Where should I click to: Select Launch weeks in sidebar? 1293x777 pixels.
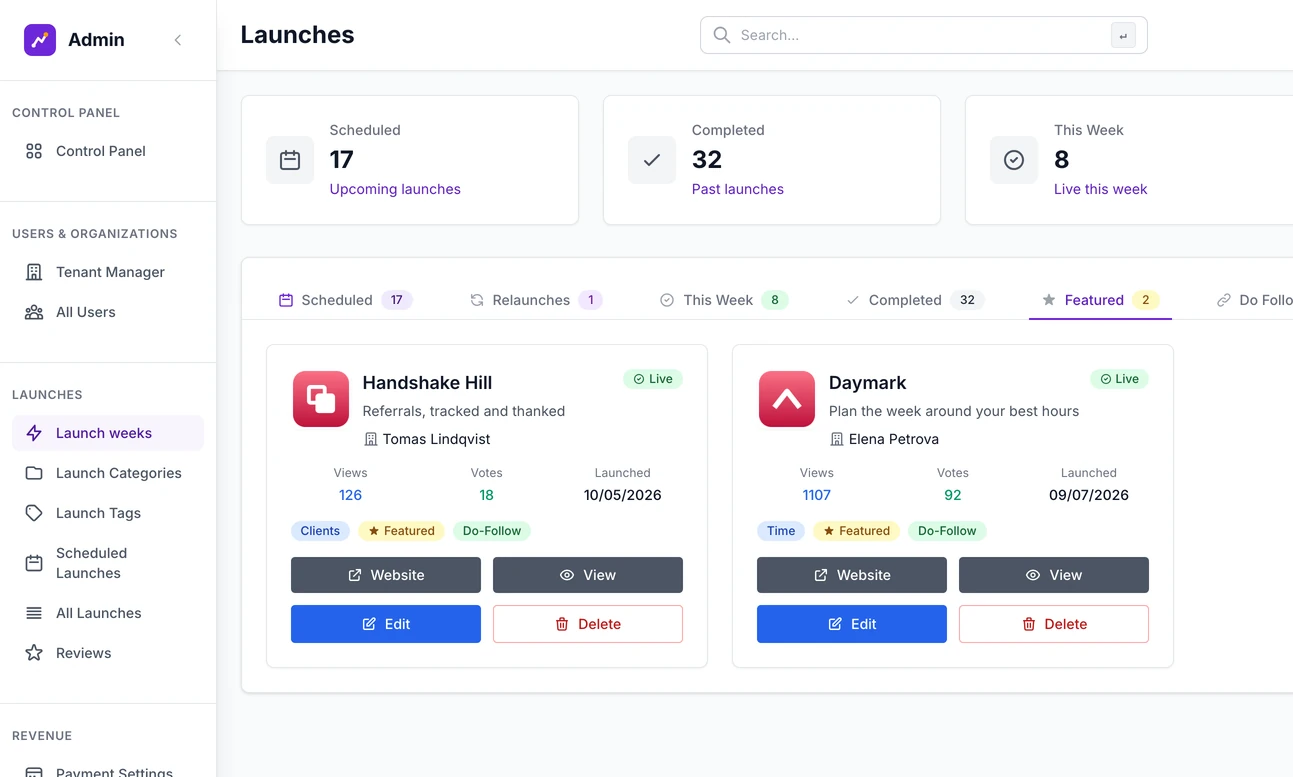click(108, 433)
